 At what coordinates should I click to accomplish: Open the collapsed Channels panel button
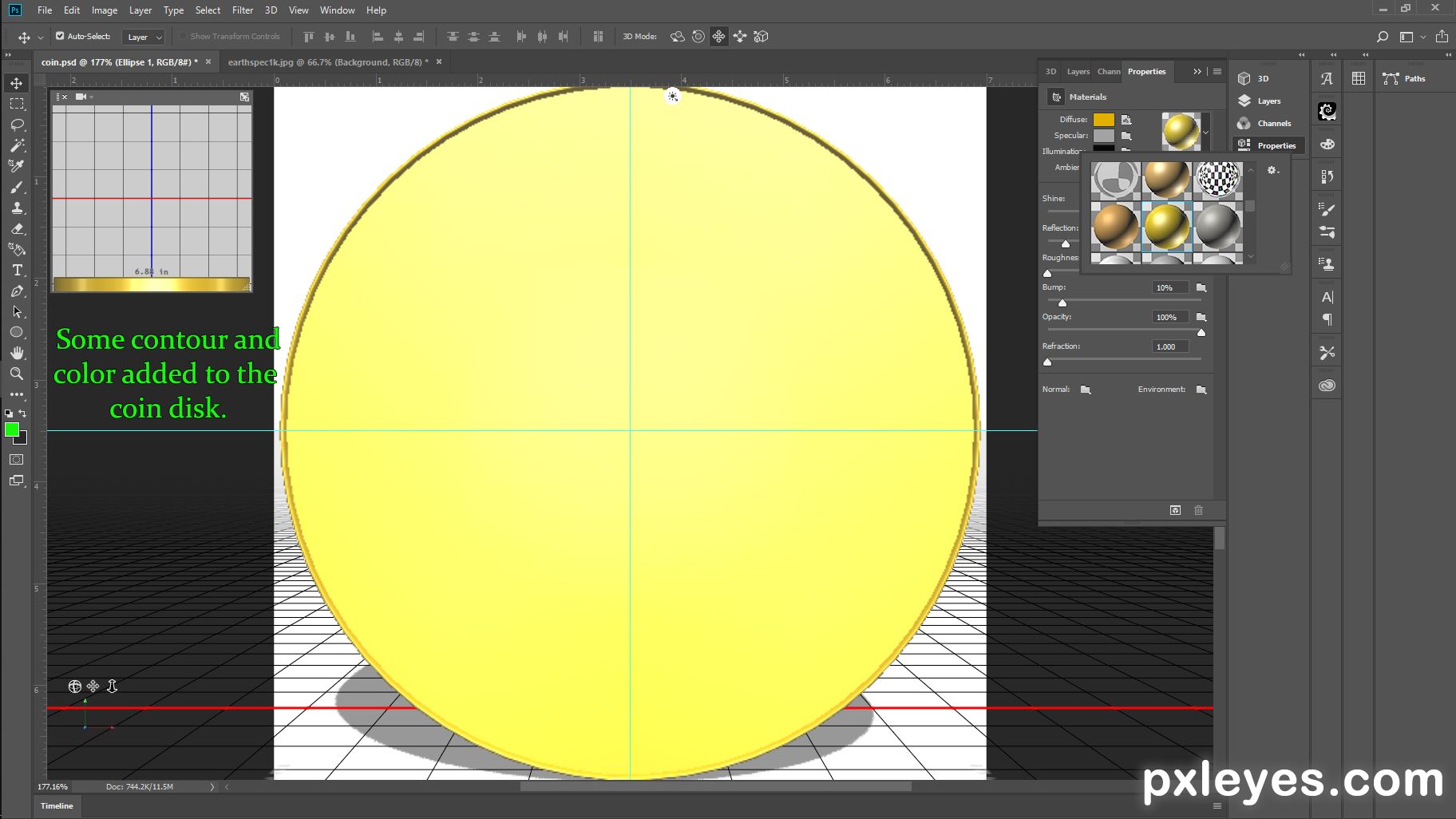click(x=1266, y=123)
